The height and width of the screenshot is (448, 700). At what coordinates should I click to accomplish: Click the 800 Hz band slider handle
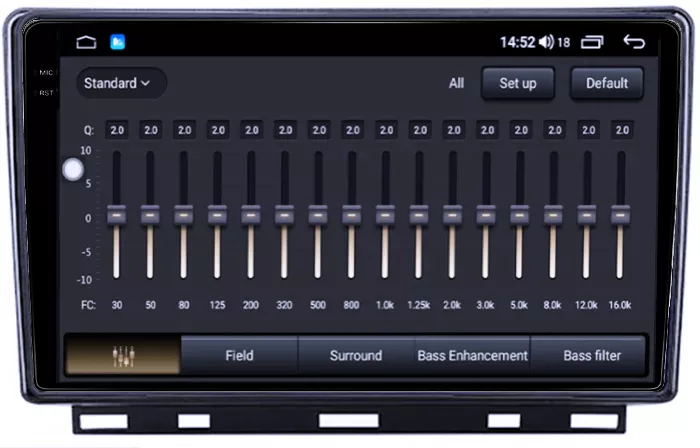pos(352,215)
